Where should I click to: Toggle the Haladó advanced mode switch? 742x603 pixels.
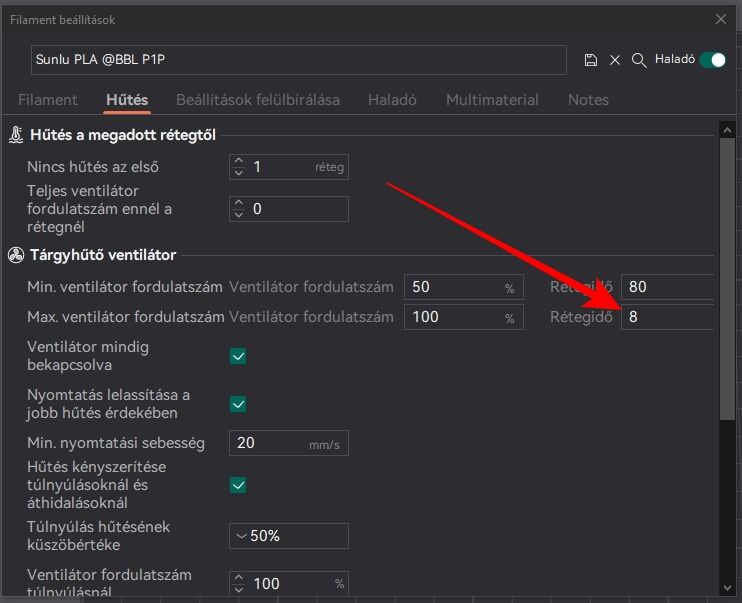click(712, 60)
